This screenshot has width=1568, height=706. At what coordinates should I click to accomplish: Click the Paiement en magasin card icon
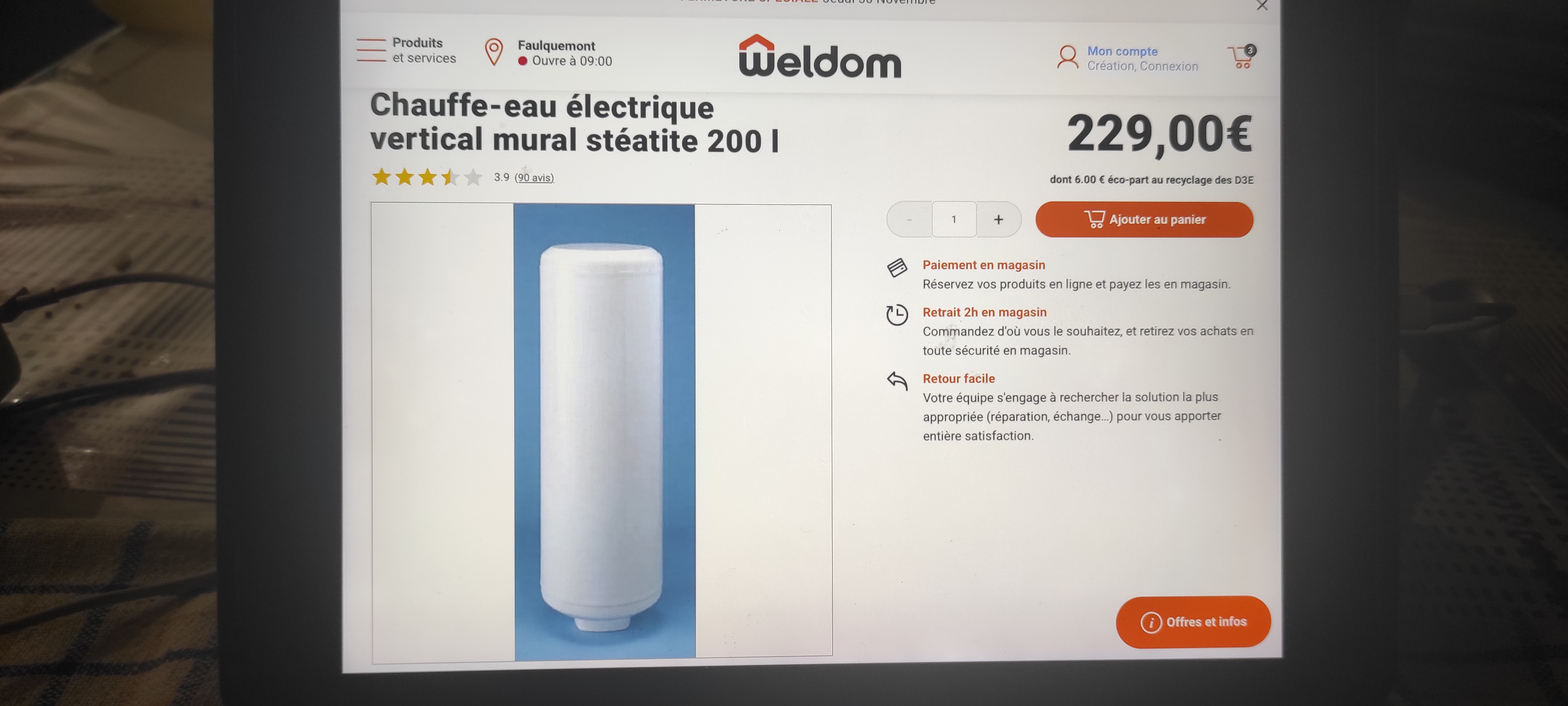(x=897, y=267)
